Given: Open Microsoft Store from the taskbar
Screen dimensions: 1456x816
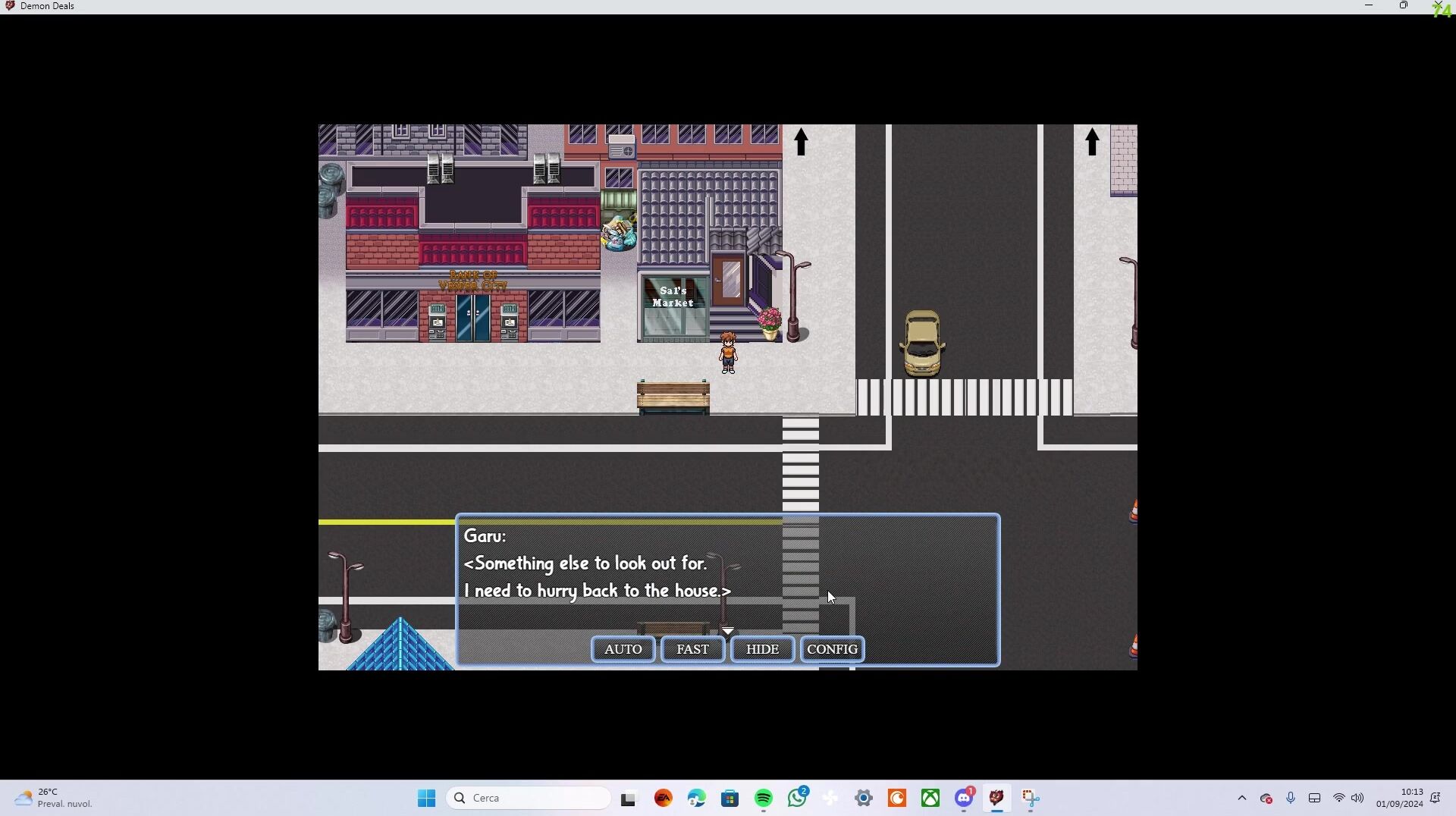Looking at the screenshot, I should pos(730,798).
